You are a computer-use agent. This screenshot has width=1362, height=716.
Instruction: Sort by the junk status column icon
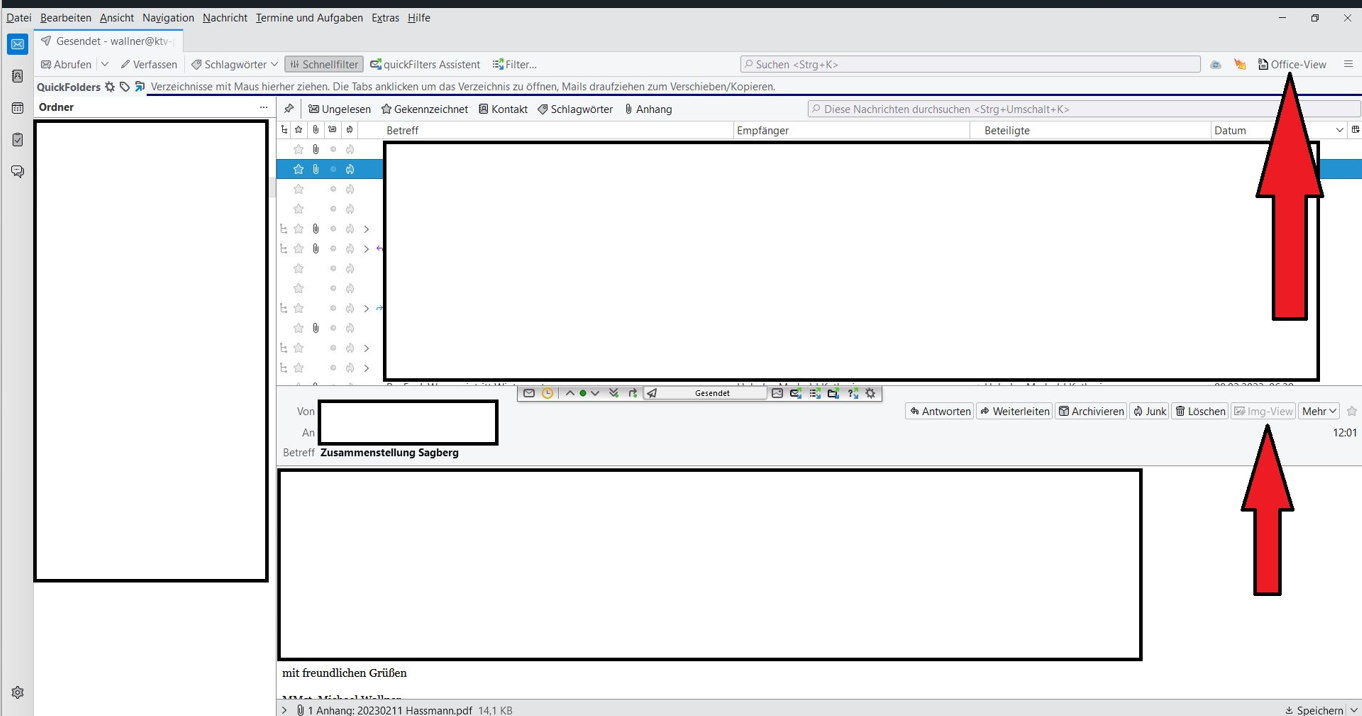(349, 130)
